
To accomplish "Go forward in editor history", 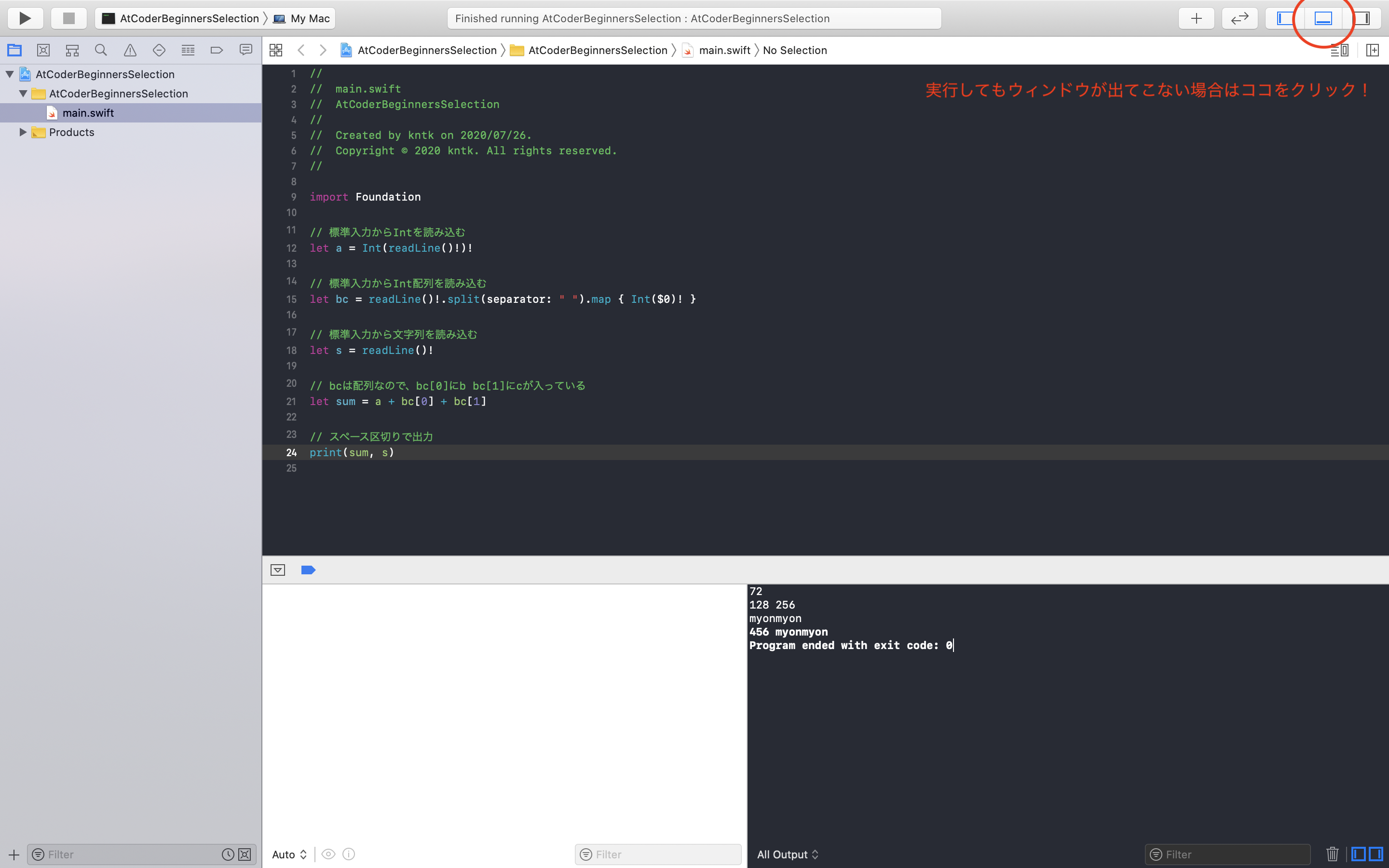I will point(323,51).
